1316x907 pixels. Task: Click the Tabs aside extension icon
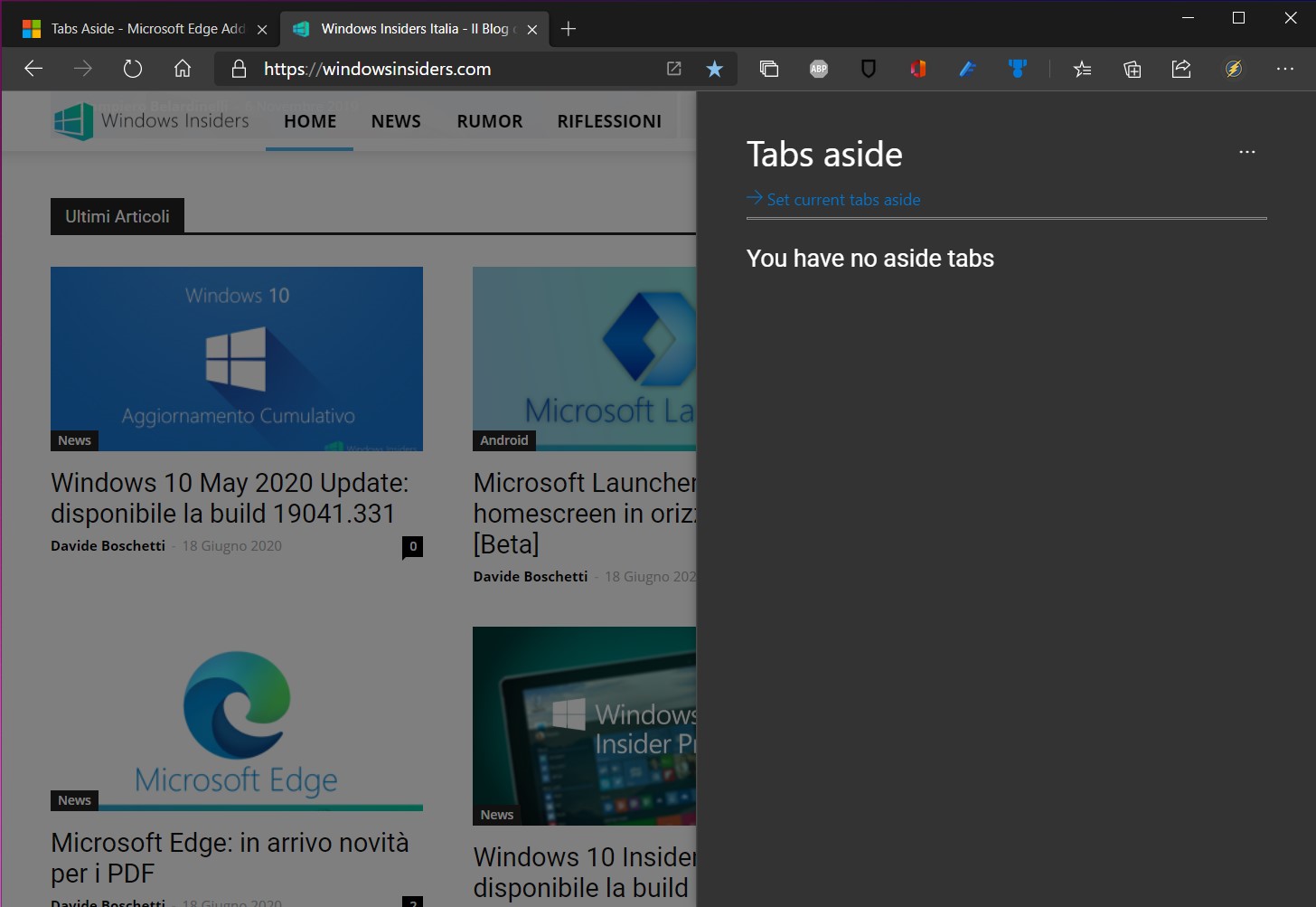[x=769, y=69]
